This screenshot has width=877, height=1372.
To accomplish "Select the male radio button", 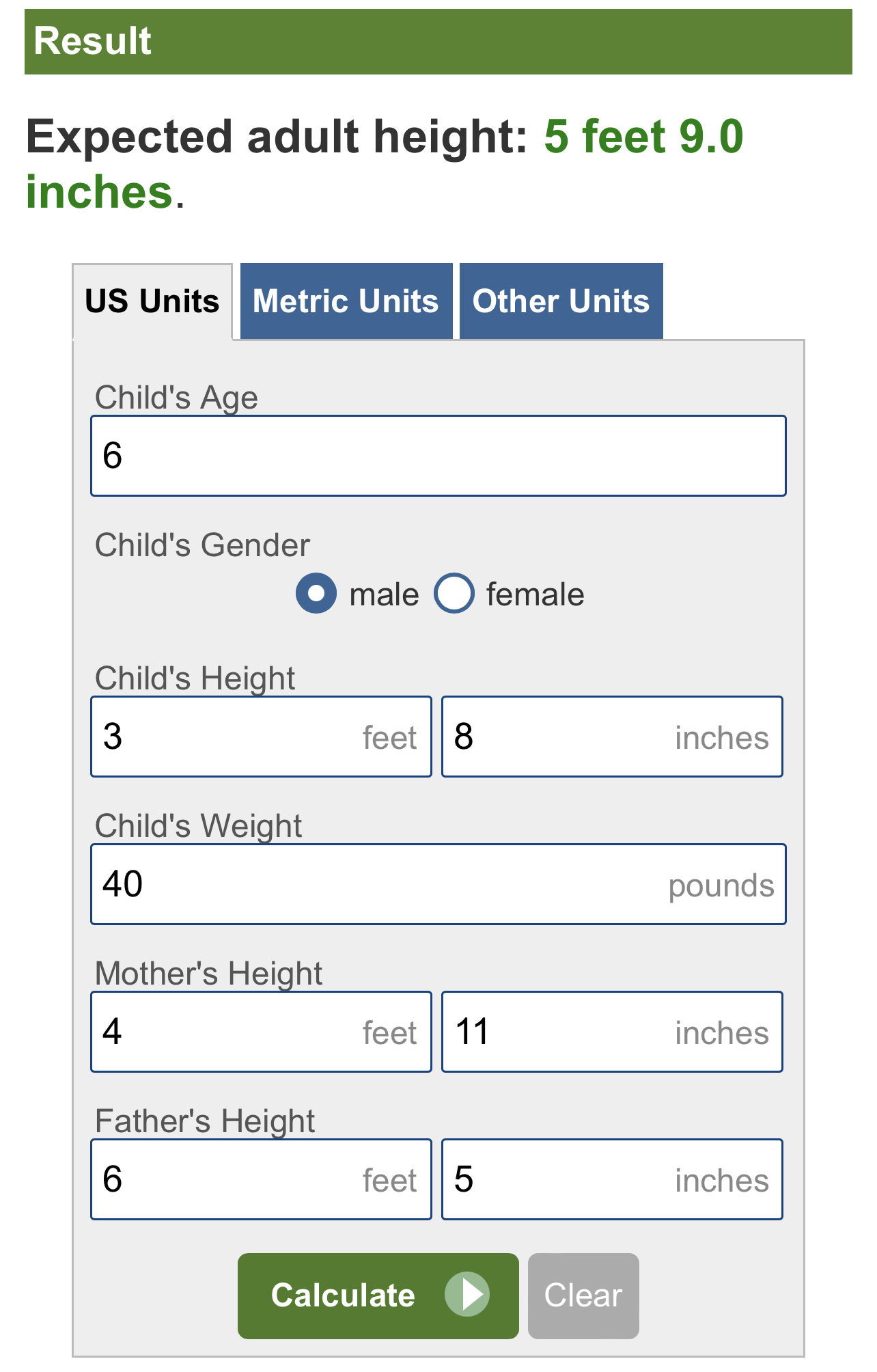I will [316, 593].
